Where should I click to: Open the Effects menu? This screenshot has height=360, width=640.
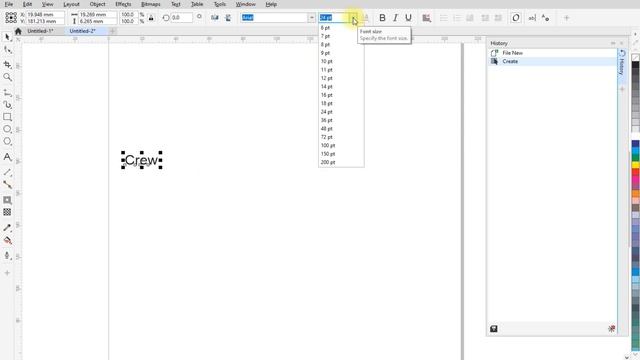click(x=123, y=4)
